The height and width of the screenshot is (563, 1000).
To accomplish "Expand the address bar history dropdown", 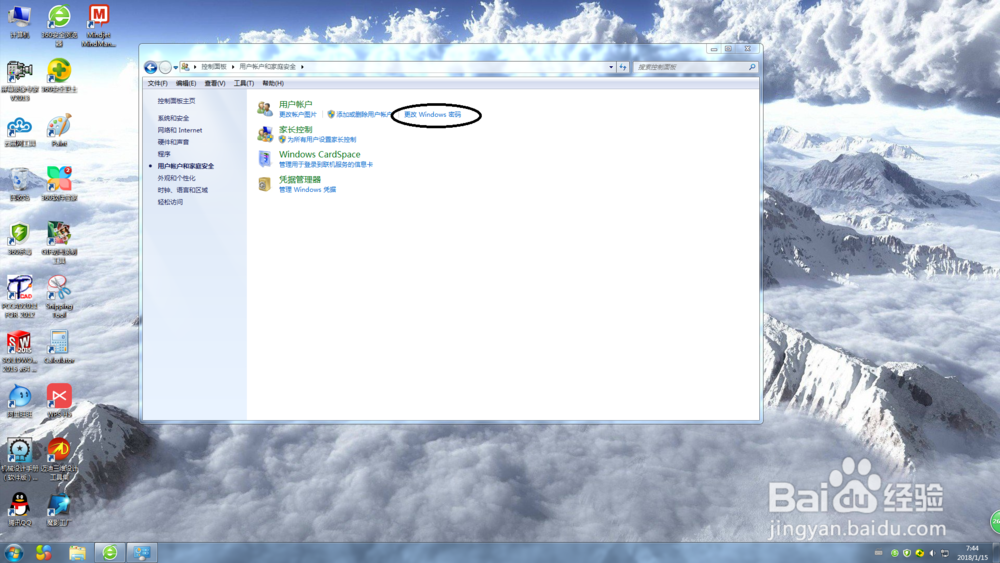I will tap(611, 67).
